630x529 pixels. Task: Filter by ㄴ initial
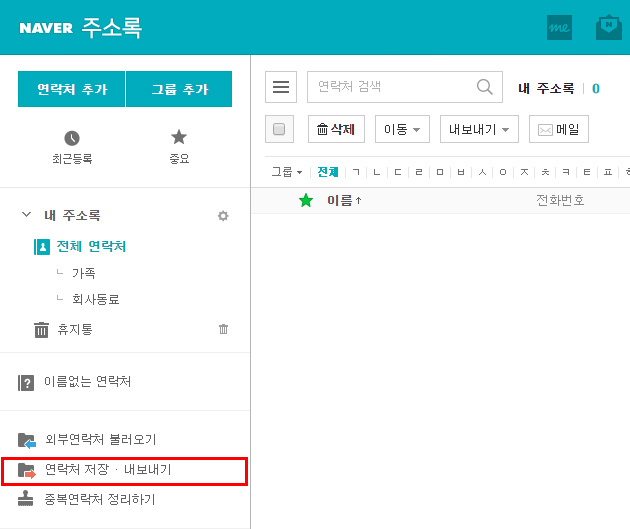(376, 172)
